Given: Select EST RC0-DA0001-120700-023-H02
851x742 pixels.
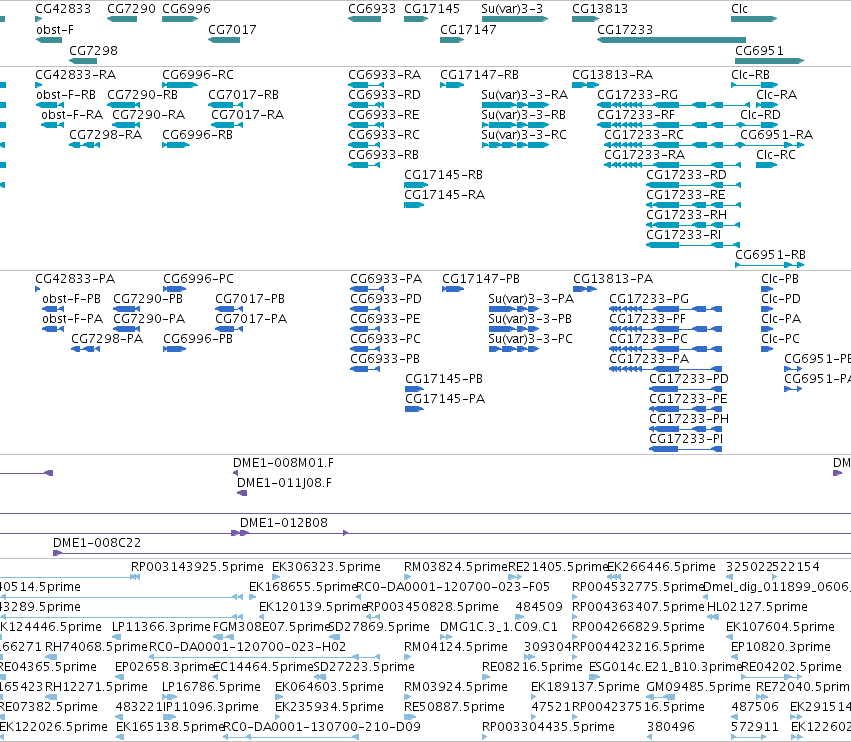Looking at the screenshot, I should [x=247, y=646].
